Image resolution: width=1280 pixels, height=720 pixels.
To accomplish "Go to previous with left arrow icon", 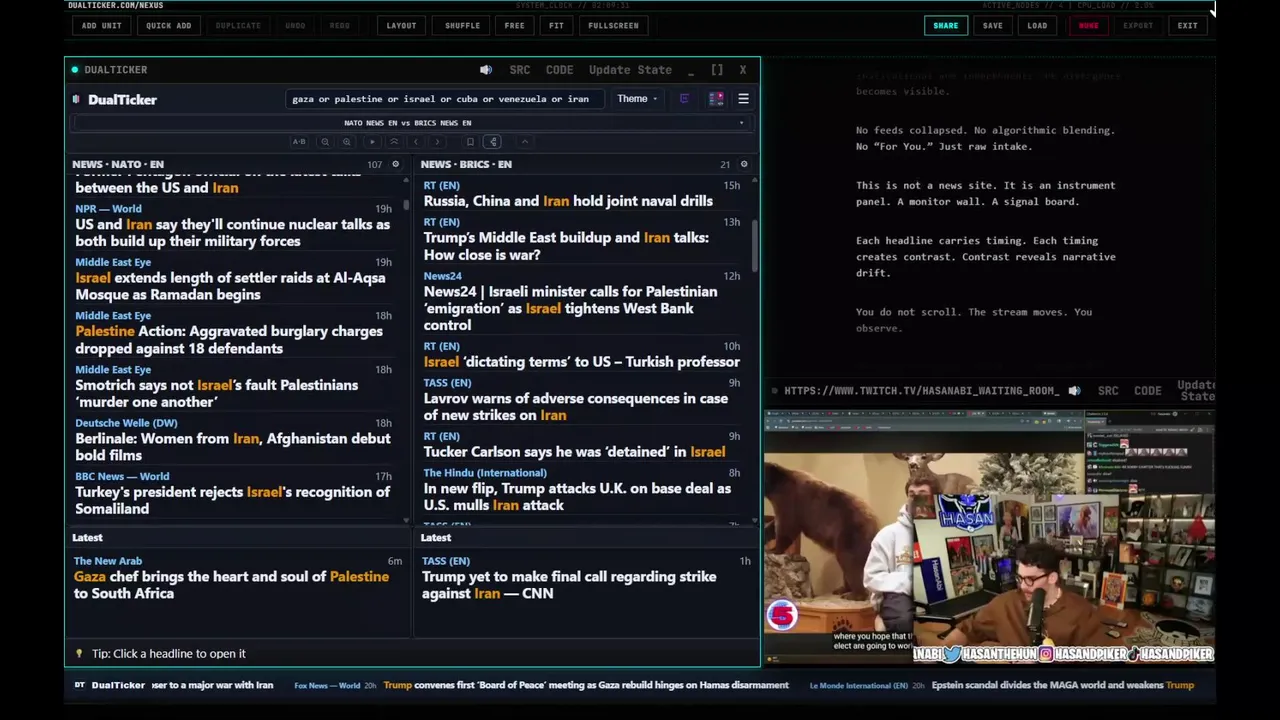I will click(416, 142).
